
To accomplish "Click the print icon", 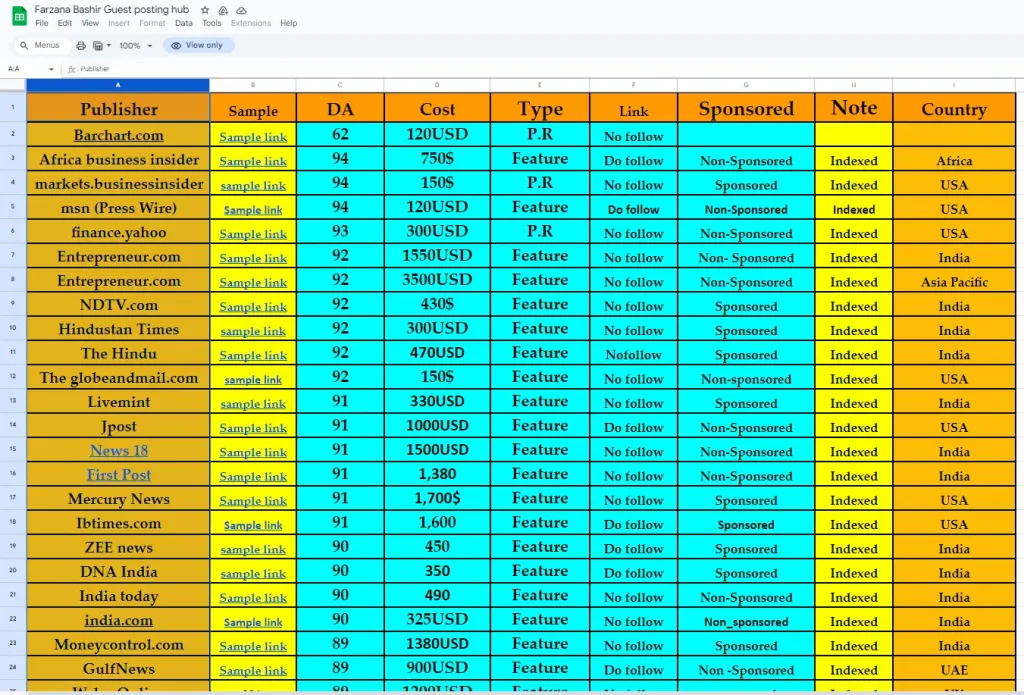I will coord(81,46).
